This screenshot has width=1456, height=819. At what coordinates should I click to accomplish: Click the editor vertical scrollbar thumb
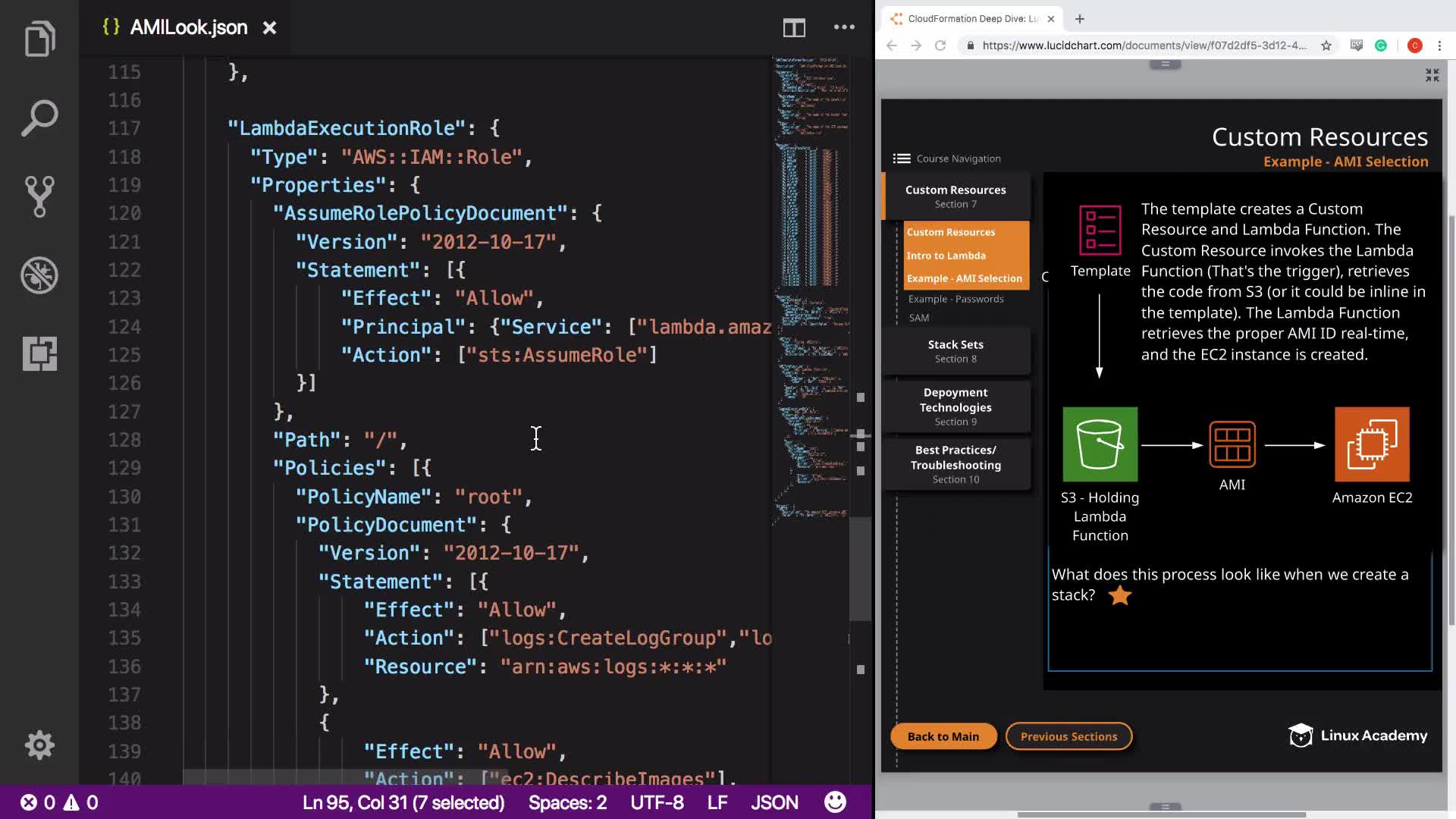[860, 569]
